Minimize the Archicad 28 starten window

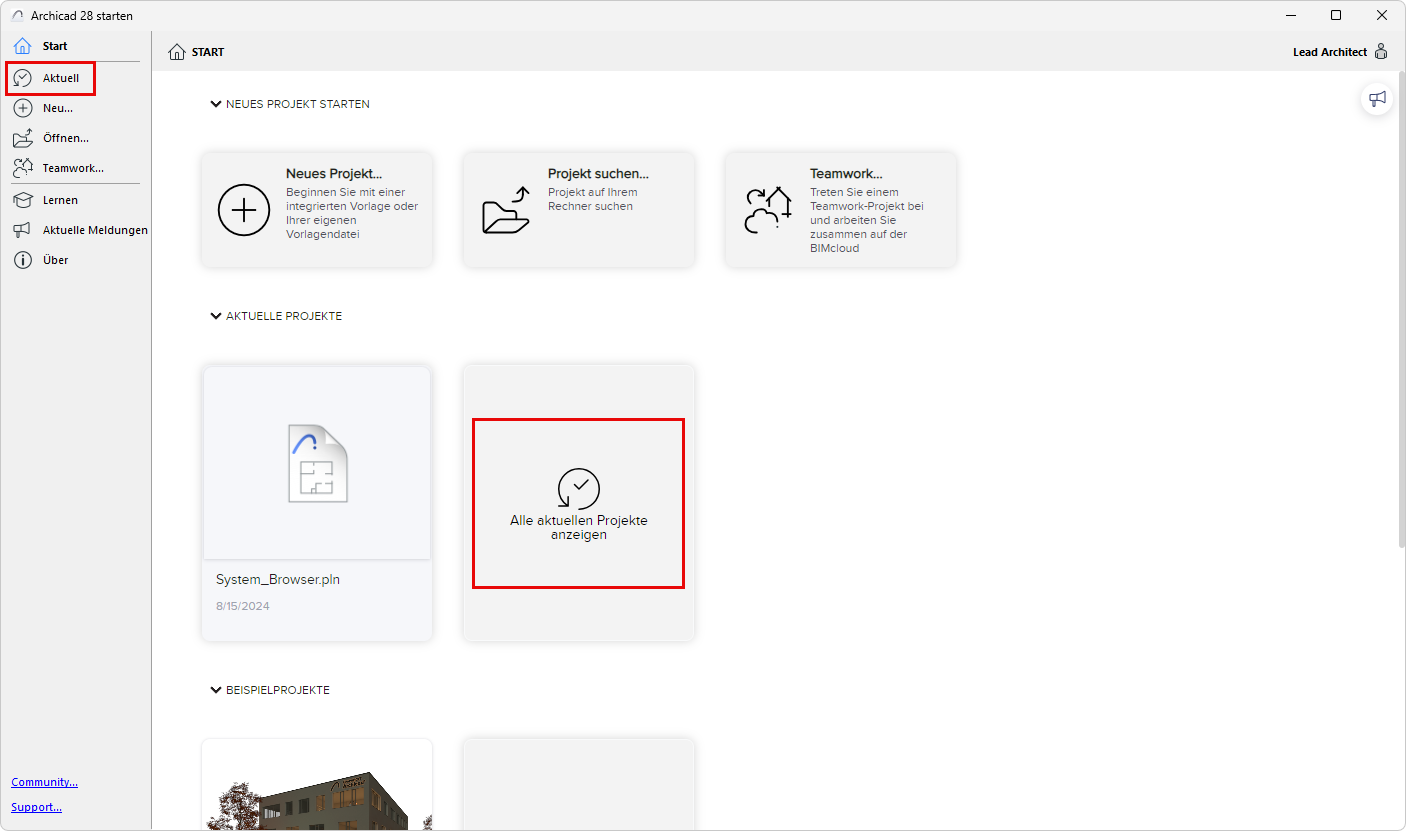coord(1290,16)
